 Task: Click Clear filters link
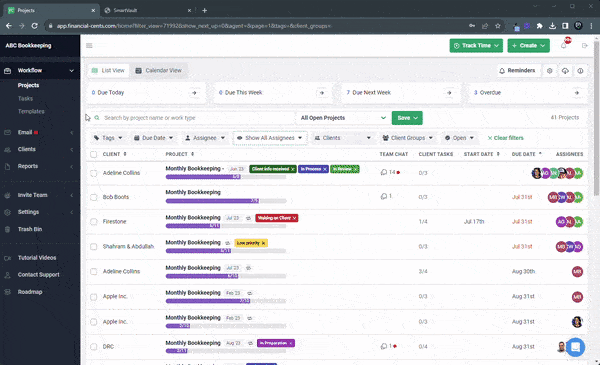(x=505, y=138)
